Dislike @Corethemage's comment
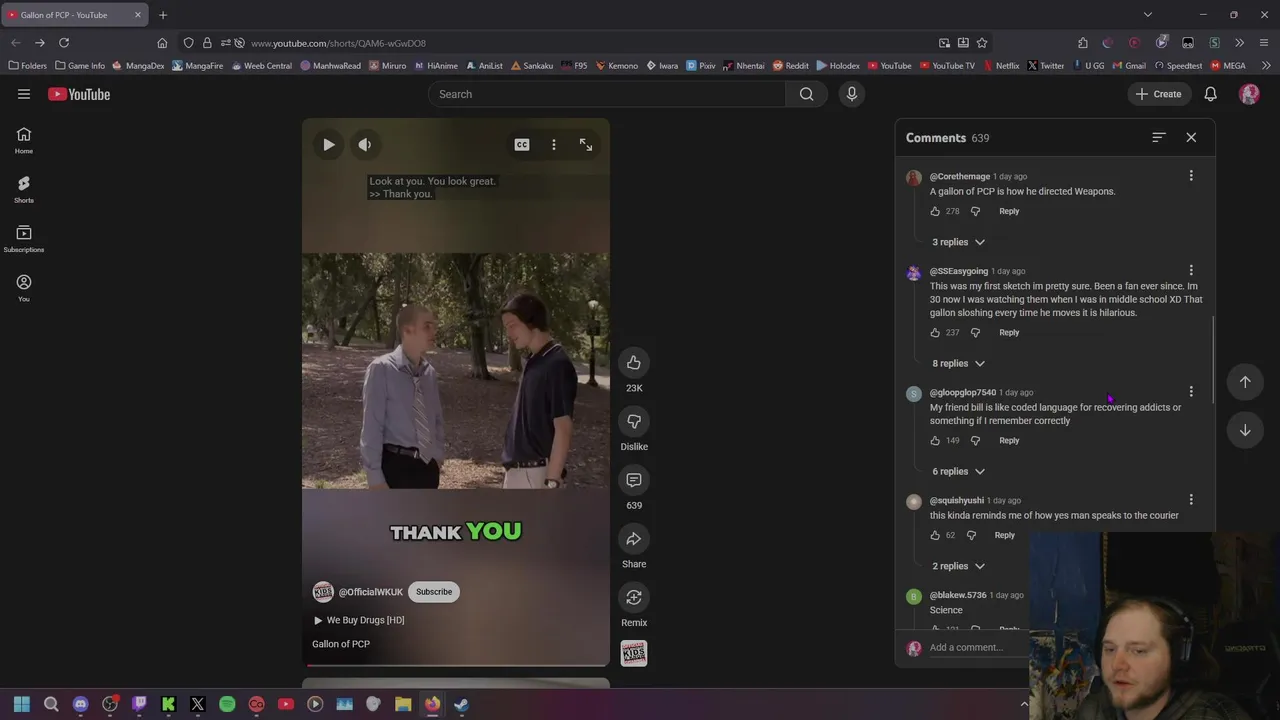This screenshot has height=720, width=1280. tap(975, 211)
